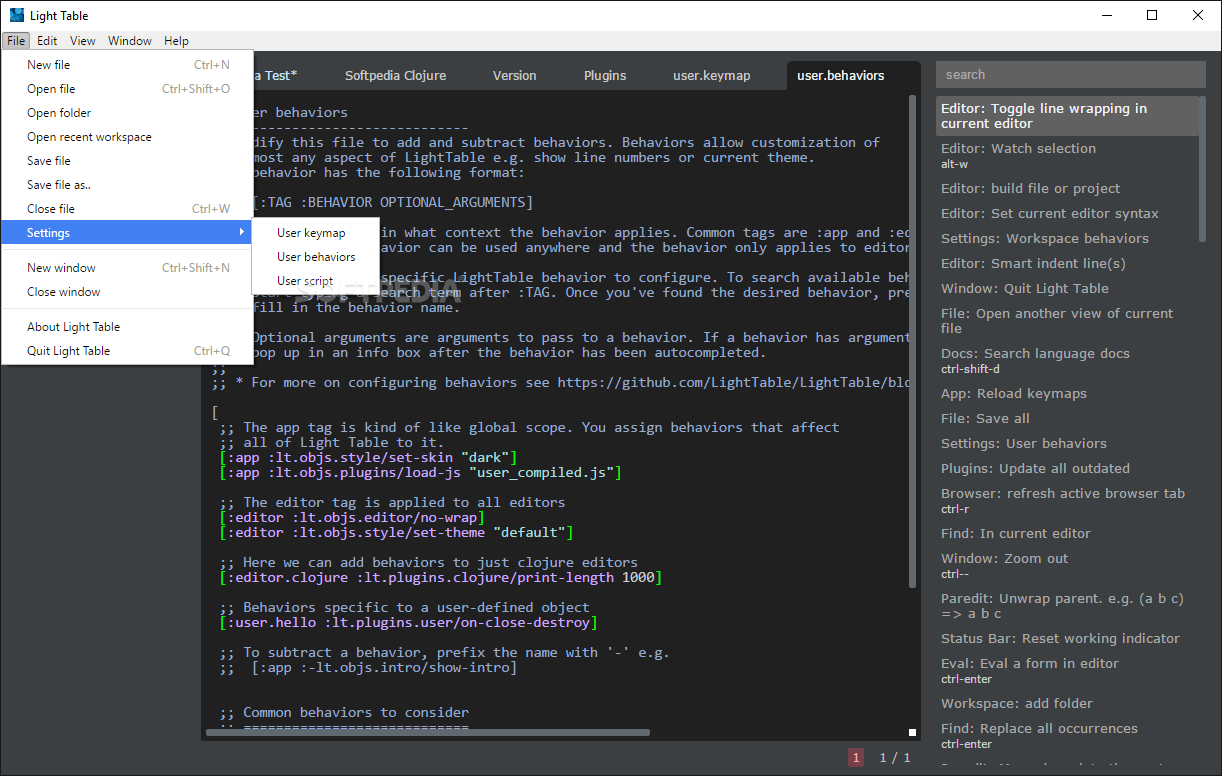Click the load-js "user_compiled.js" line
The image size is (1222, 776).
[420, 472]
